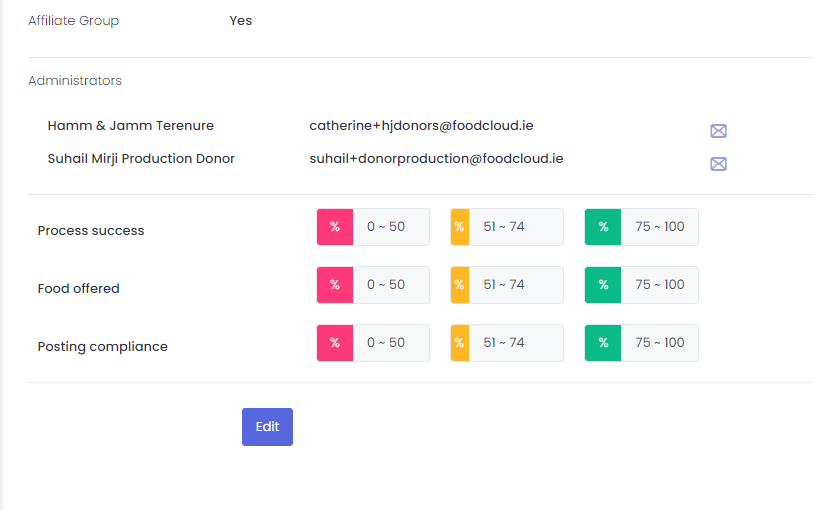Click the red percent swatch for Posting compliance
The image size is (838, 510).
(x=335, y=343)
